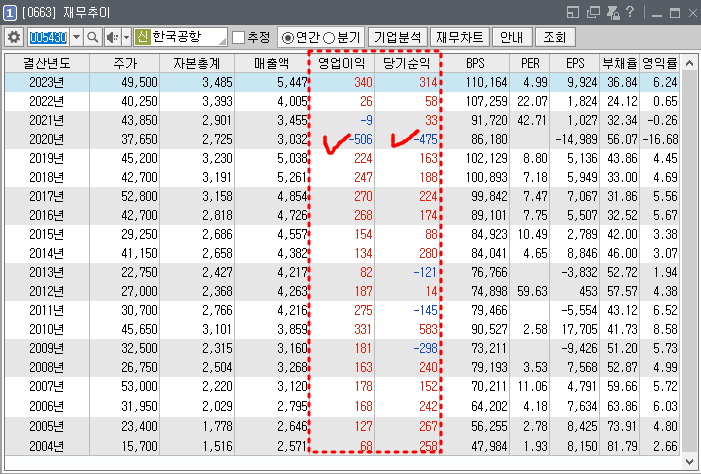Click the 영익률 column header
The image size is (701, 474).
pyautogui.click(x=660, y=63)
